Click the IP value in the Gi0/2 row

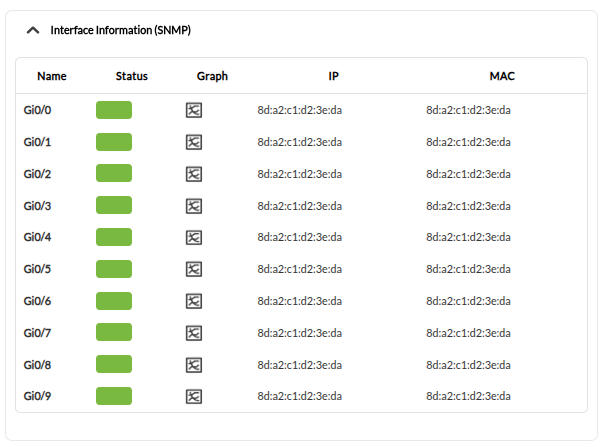pyautogui.click(x=300, y=174)
